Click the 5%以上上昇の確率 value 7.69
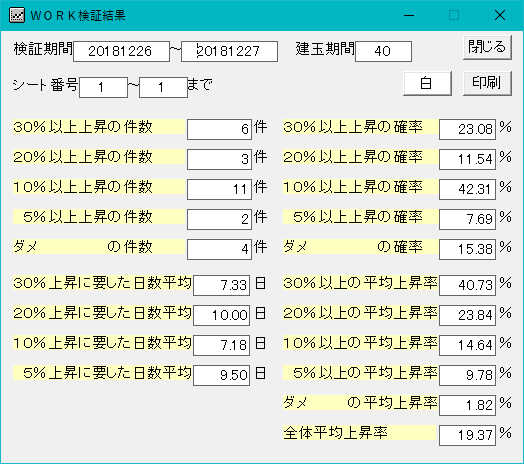The height and width of the screenshot is (464, 524). (467, 220)
